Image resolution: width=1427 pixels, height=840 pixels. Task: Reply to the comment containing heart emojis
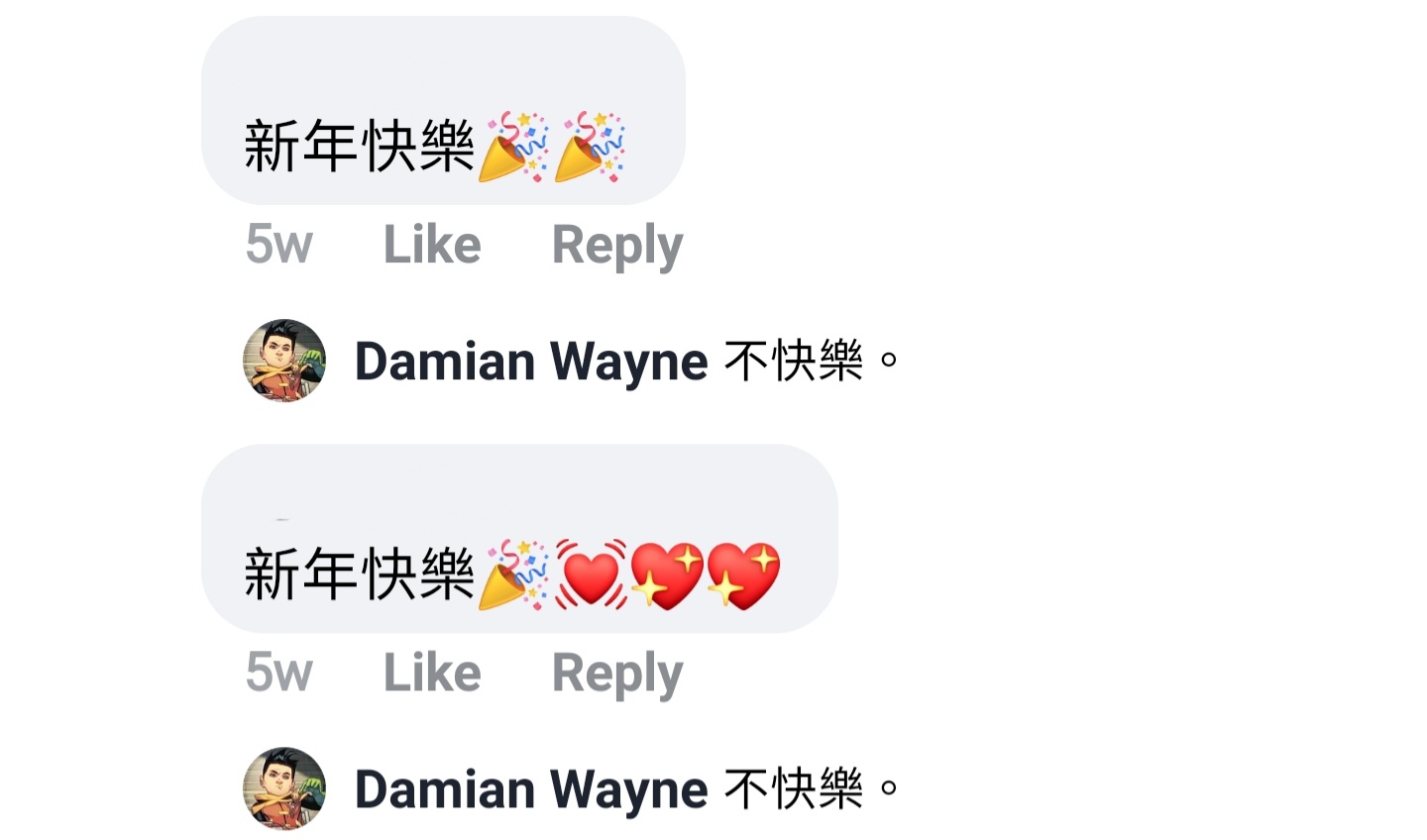(617, 675)
